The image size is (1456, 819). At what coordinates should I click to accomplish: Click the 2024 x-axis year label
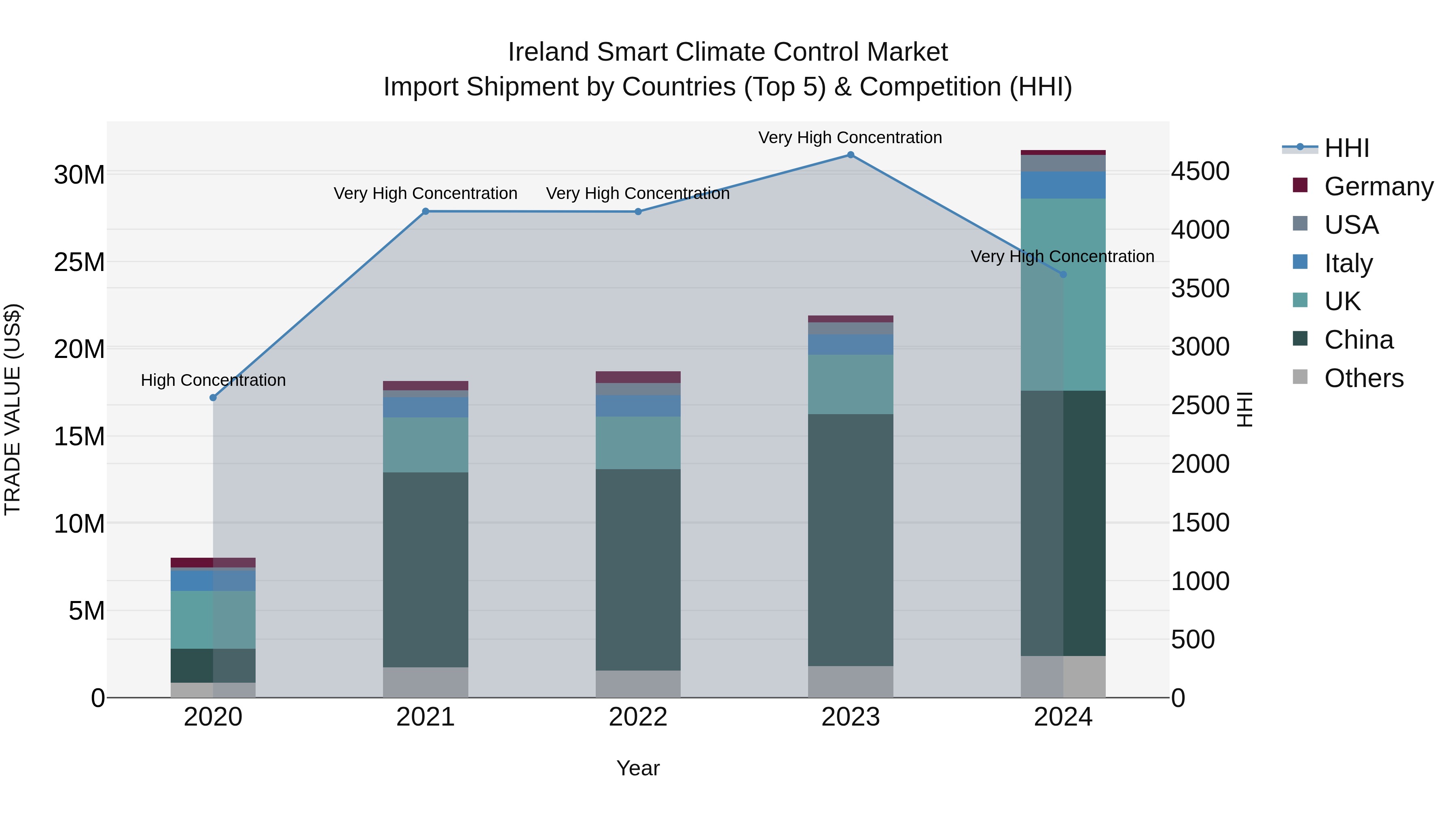point(1063,717)
